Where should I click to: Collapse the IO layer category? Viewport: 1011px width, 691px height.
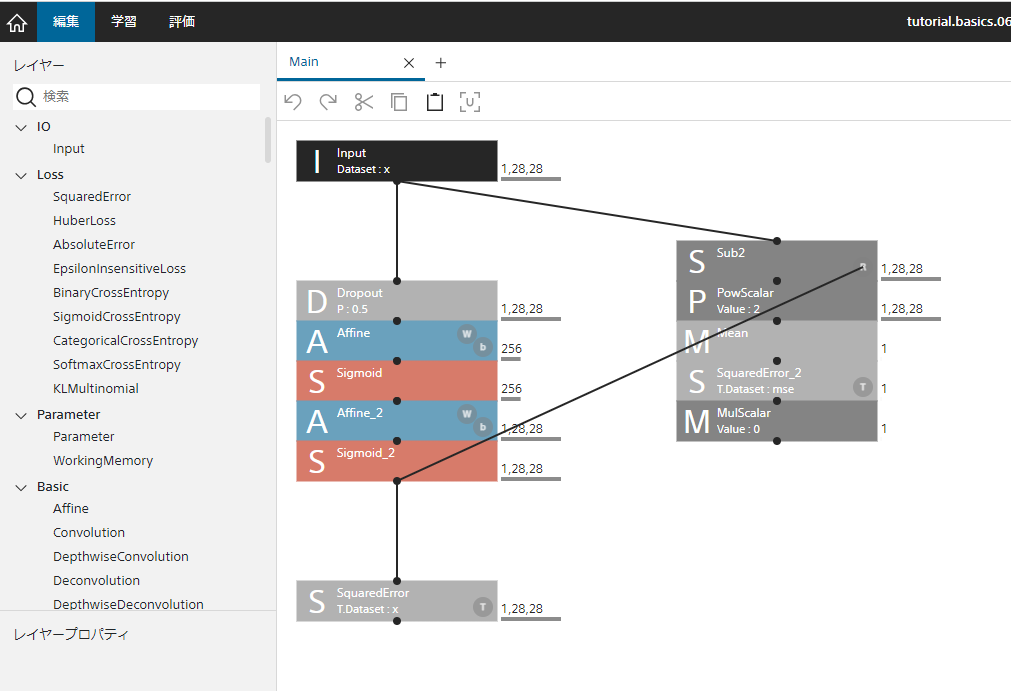coord(22,127)
